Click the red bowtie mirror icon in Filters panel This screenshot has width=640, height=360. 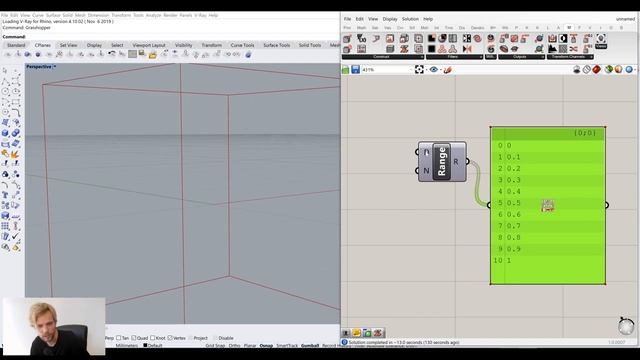(467, 49)
